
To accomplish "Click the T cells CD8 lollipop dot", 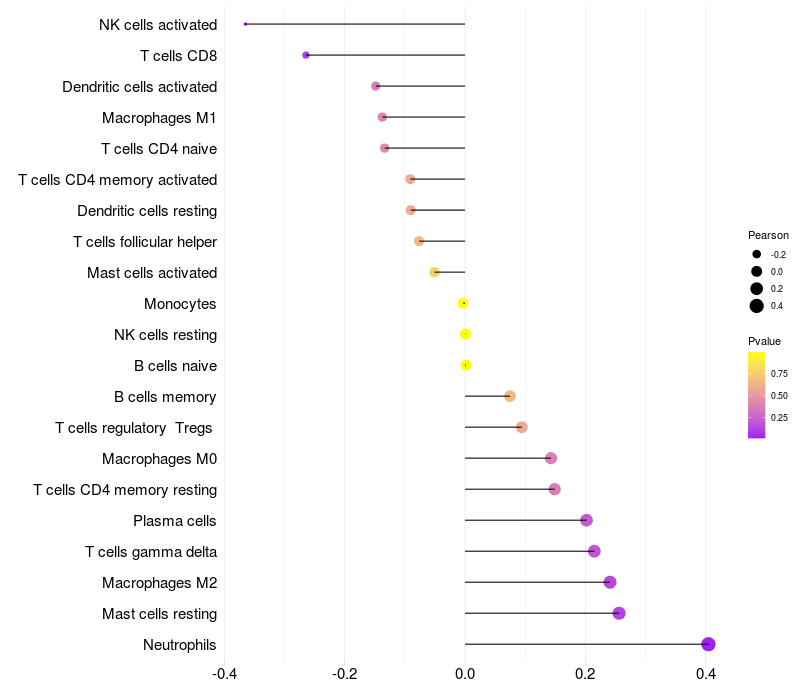I will point(306,55).
